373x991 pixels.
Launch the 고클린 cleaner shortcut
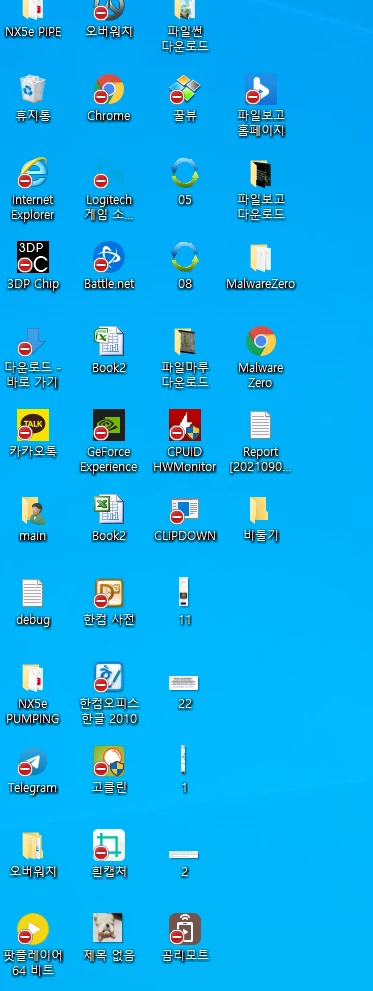tap(109, 761)
